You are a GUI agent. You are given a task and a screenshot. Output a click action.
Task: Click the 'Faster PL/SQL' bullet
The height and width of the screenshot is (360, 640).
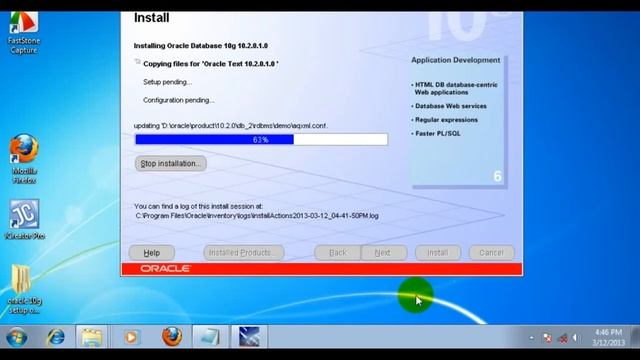(x=436, y=133)
